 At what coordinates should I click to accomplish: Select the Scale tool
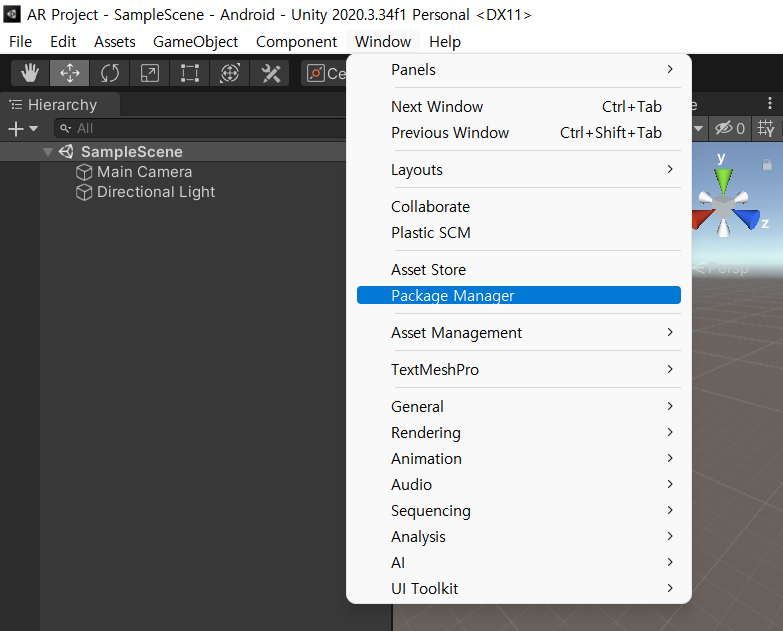[x=149, y=73]
